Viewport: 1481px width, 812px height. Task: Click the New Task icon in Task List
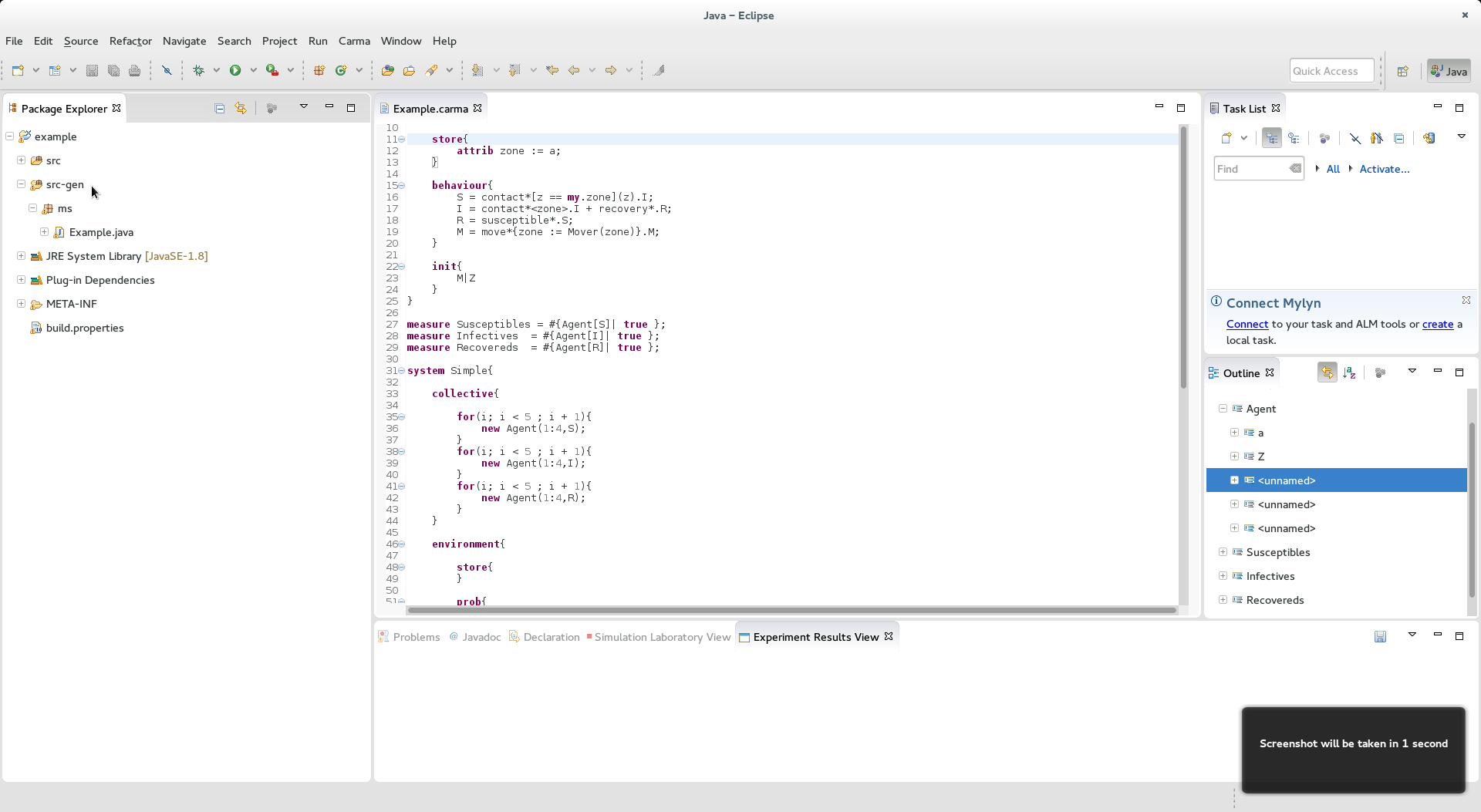coord(1226,138)
